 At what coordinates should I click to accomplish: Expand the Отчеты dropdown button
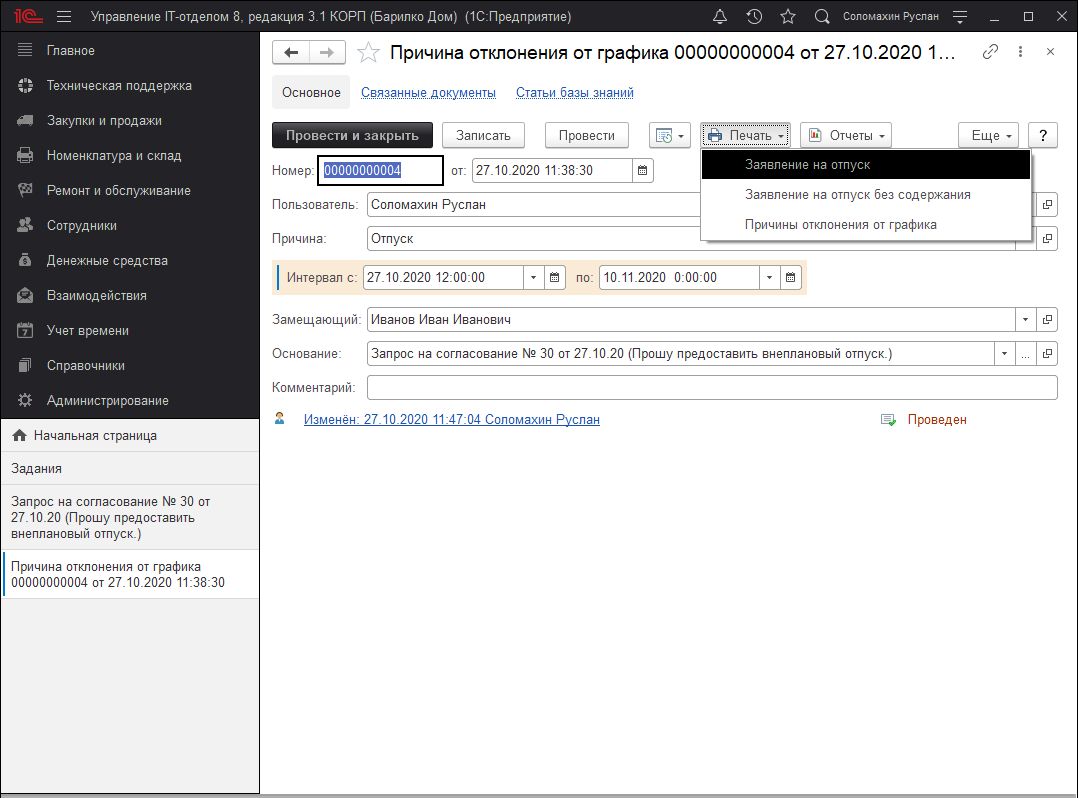[x=845, y=135]
